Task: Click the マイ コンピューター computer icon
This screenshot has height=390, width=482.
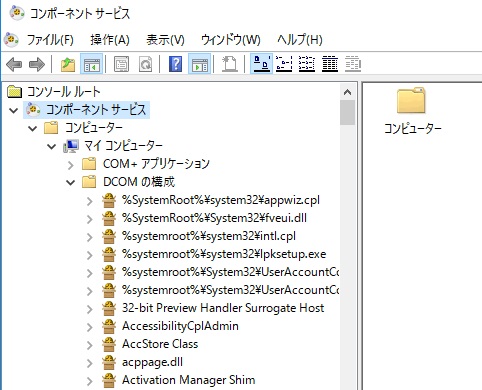Action: click(x=71, y=146)
